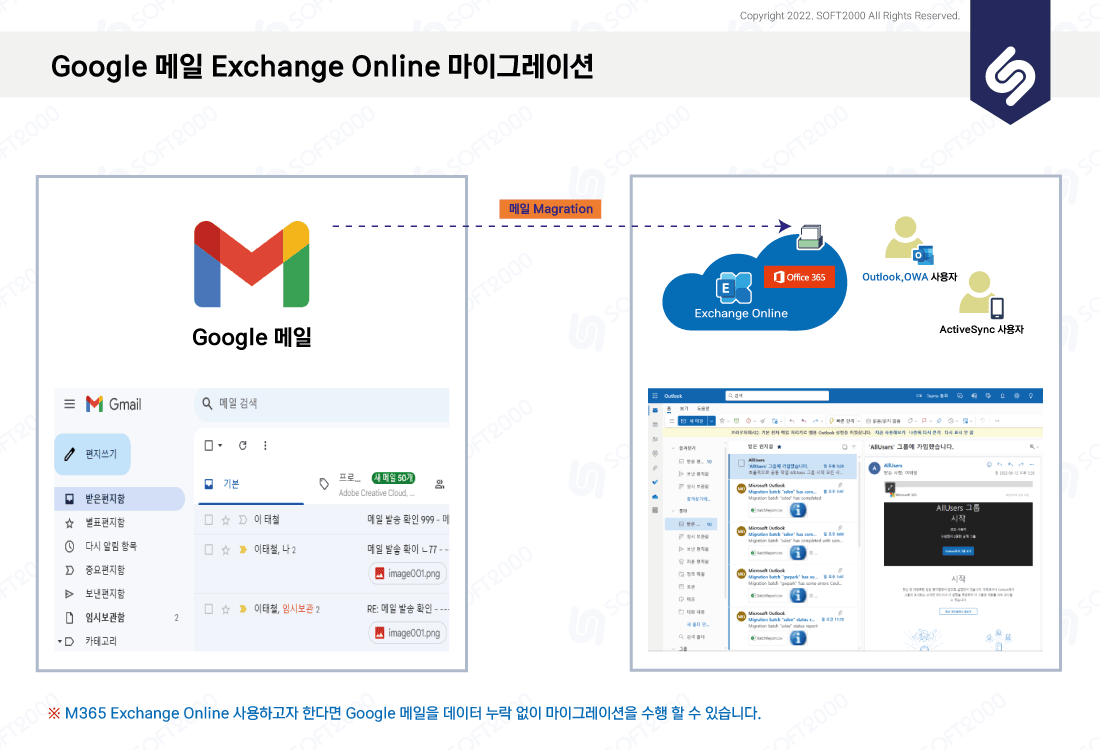Toggle the Gmail select-all checkbox
The width and height of the screenshot is (1100, 750).
click(208, 446)
